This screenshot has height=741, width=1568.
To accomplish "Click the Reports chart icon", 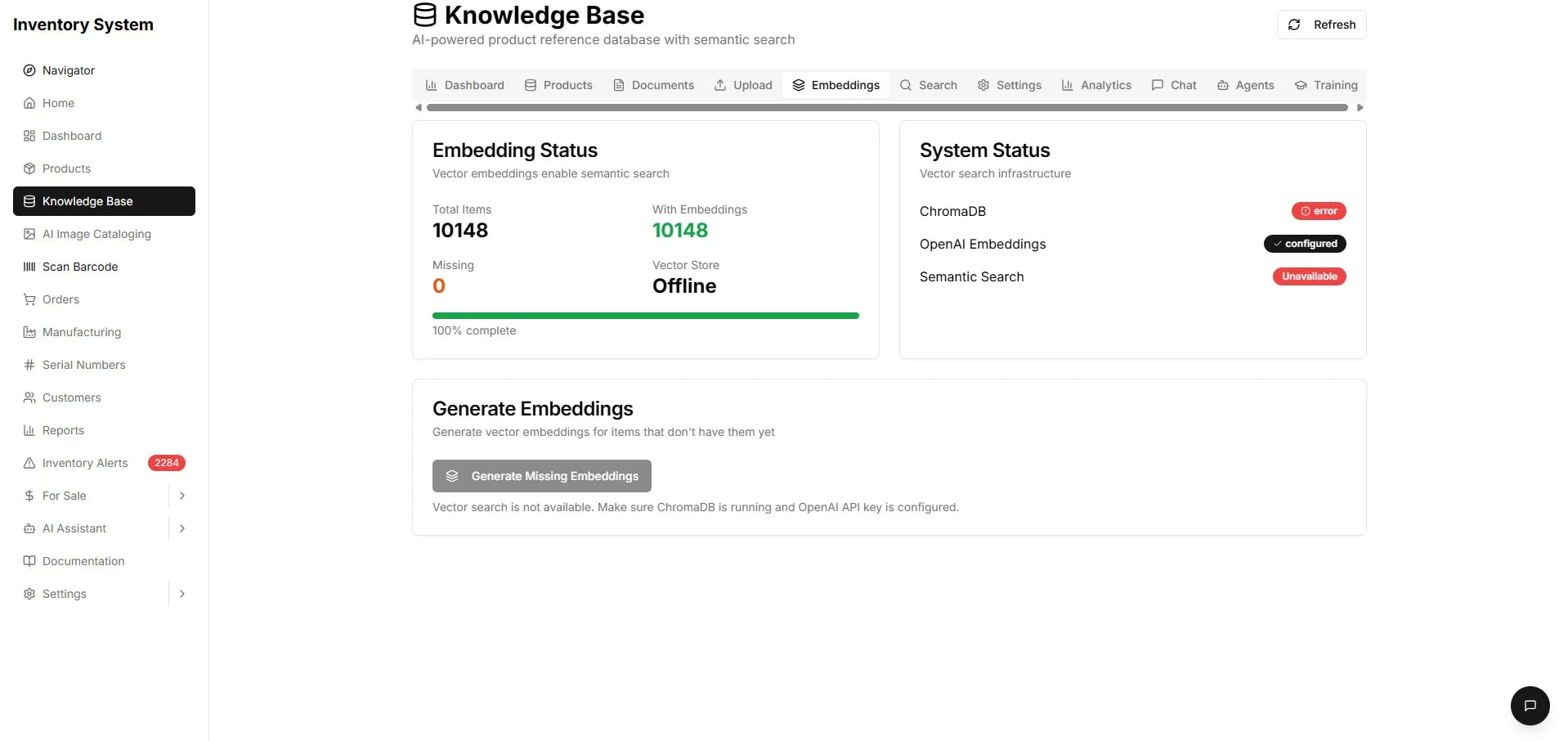I will pos(29,430).
